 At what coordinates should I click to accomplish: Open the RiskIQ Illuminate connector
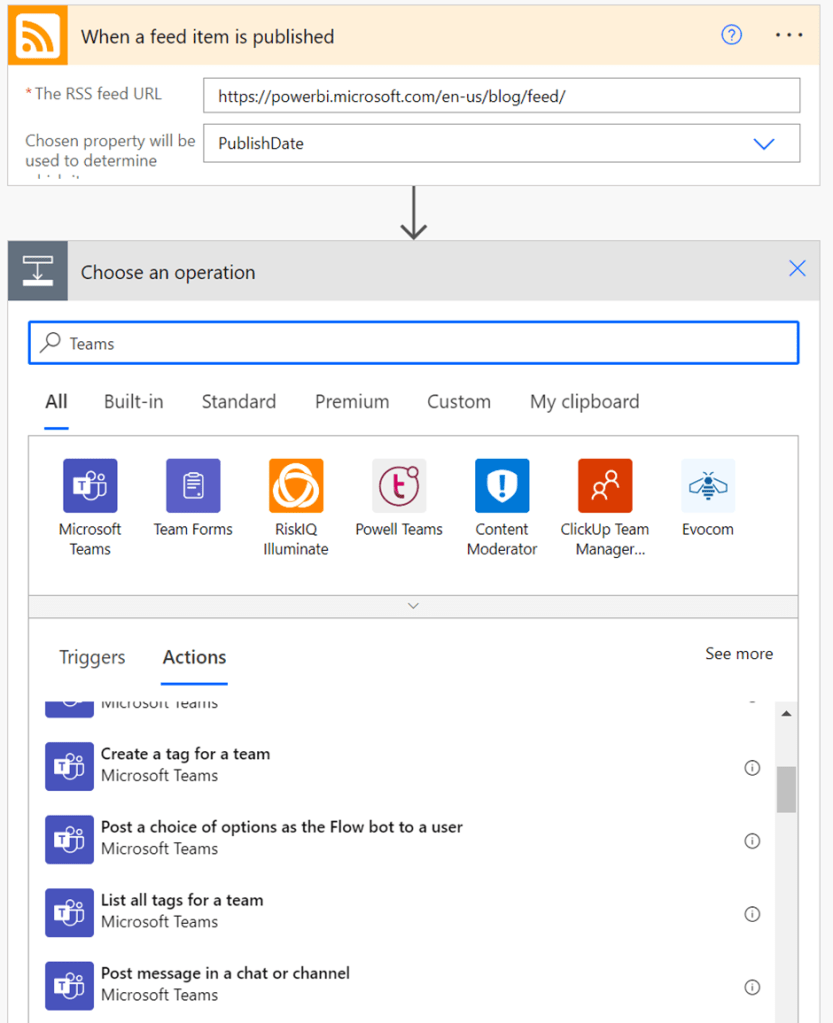[296, 485]
